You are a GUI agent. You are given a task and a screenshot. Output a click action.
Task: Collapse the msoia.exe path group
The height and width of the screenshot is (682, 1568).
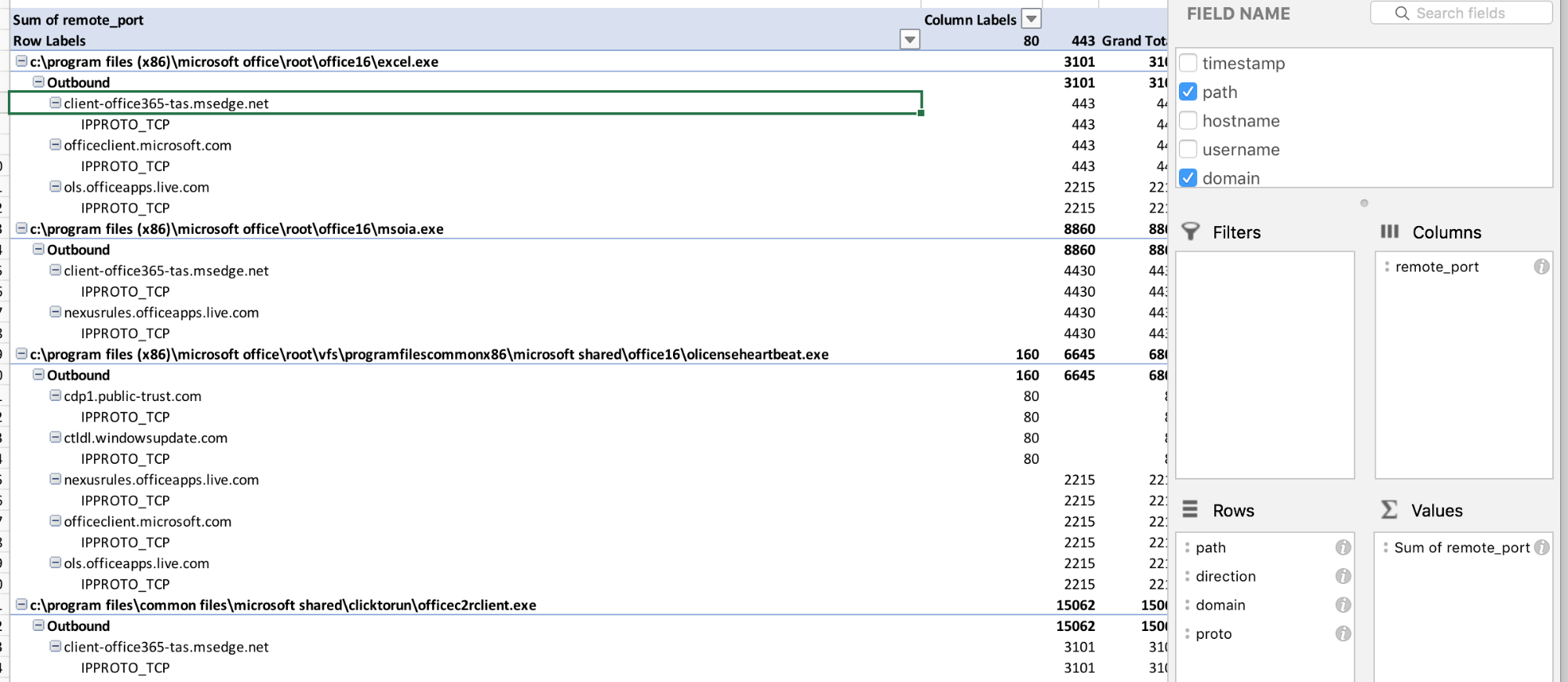coord(22,228)
